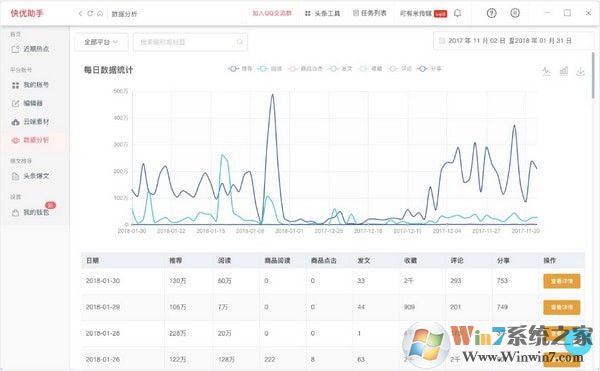The height and width of the screenshot is (371, 600).
Task: Open notifications bell icon
Action: click(457, 13)
